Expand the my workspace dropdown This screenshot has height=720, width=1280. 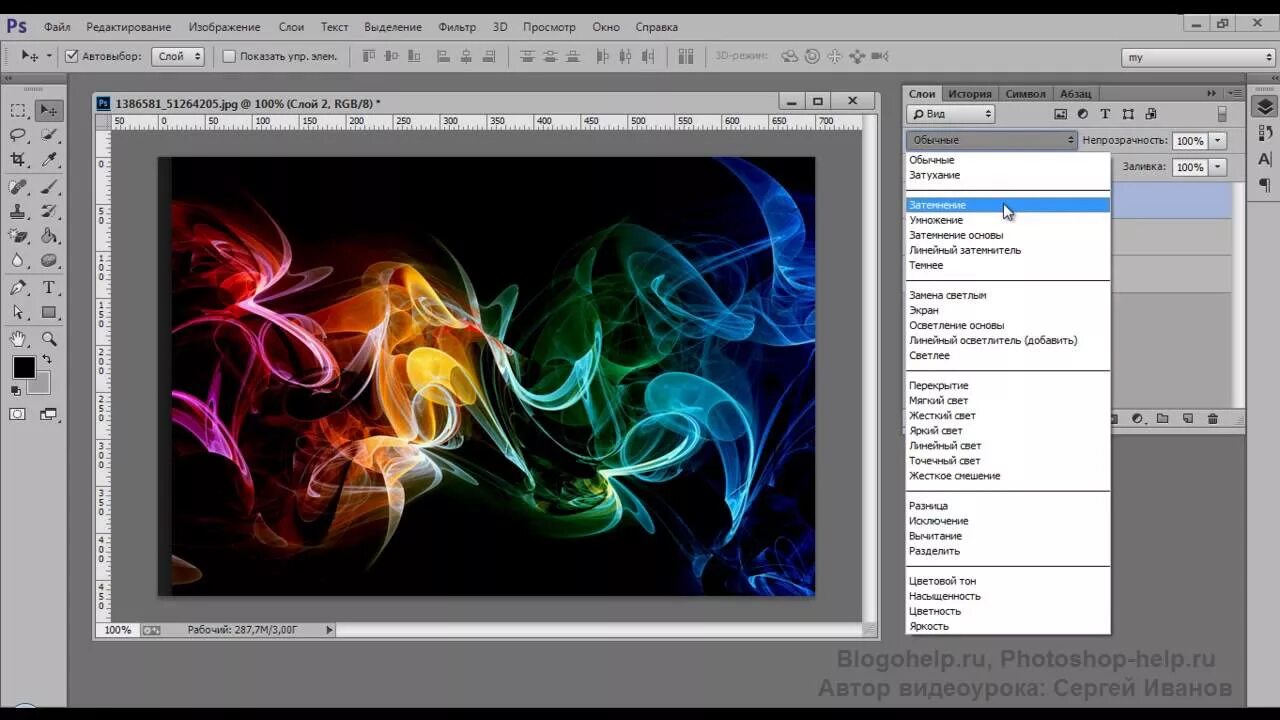tap(1198, 58)
